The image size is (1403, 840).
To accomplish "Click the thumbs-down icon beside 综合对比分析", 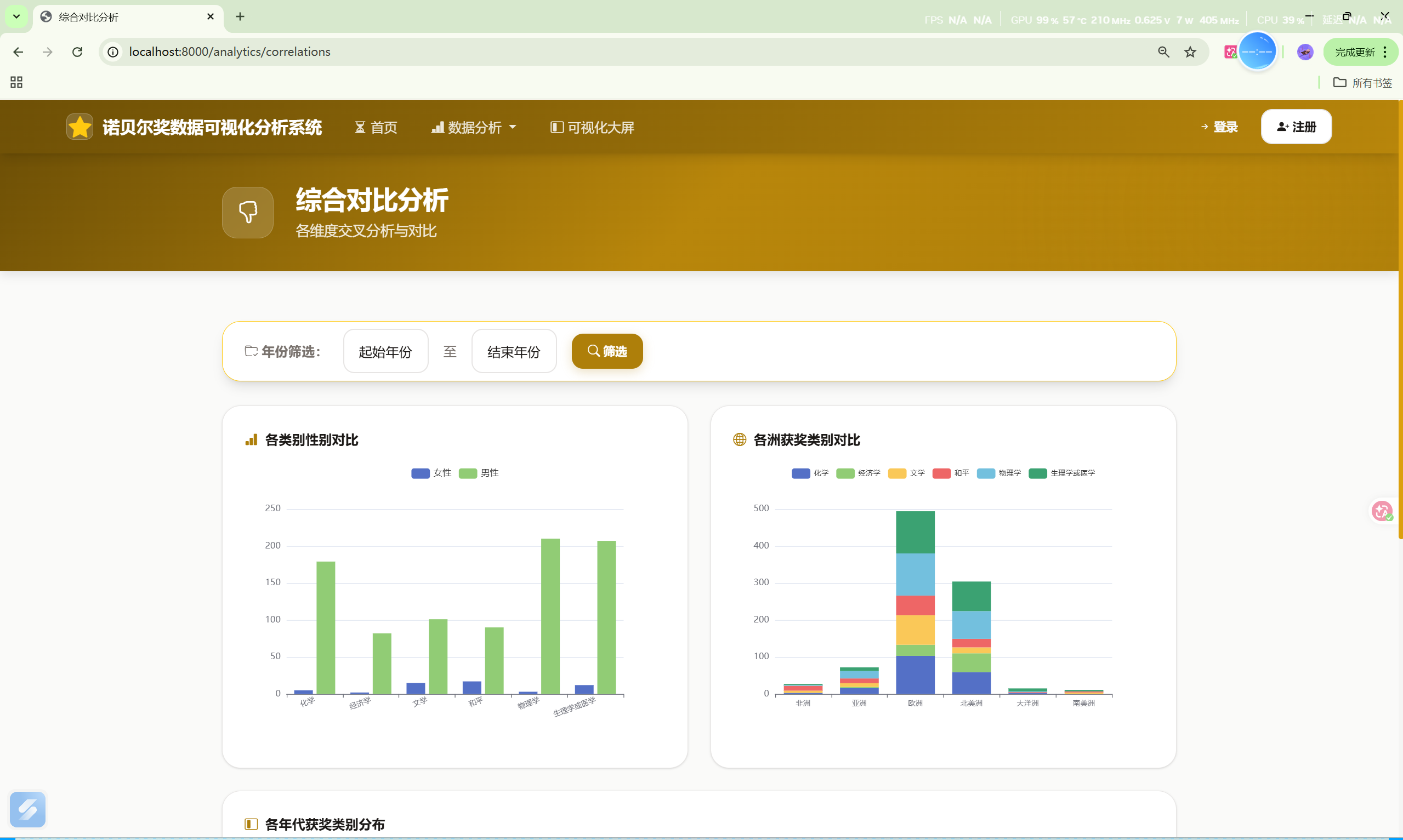I will (x=247, y=212).
